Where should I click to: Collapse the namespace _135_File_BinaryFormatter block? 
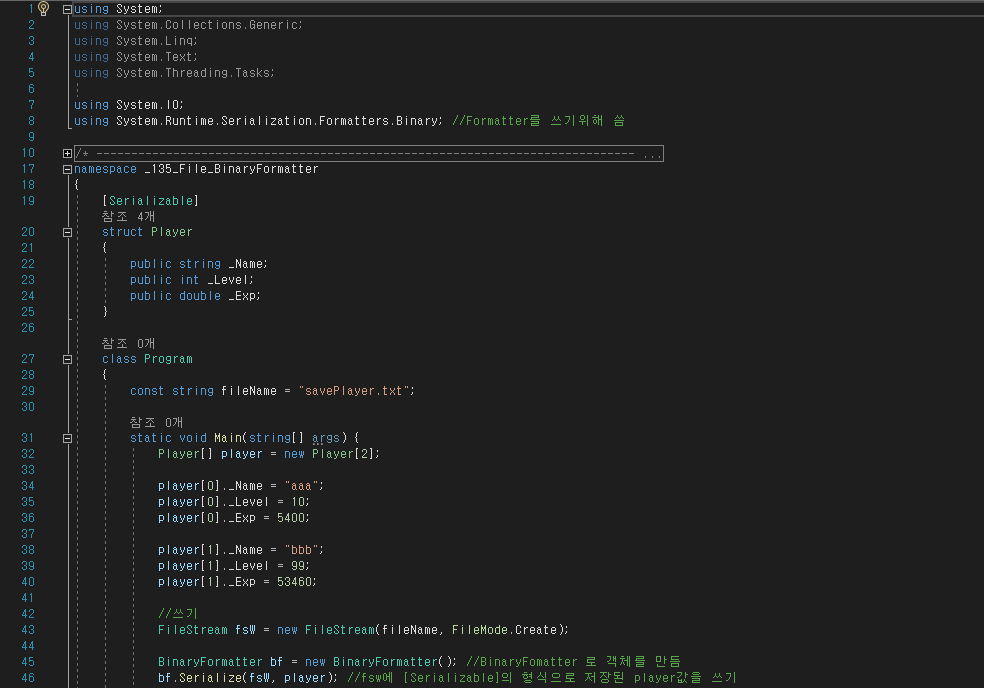pyautogui.click(x=67, y=169)
